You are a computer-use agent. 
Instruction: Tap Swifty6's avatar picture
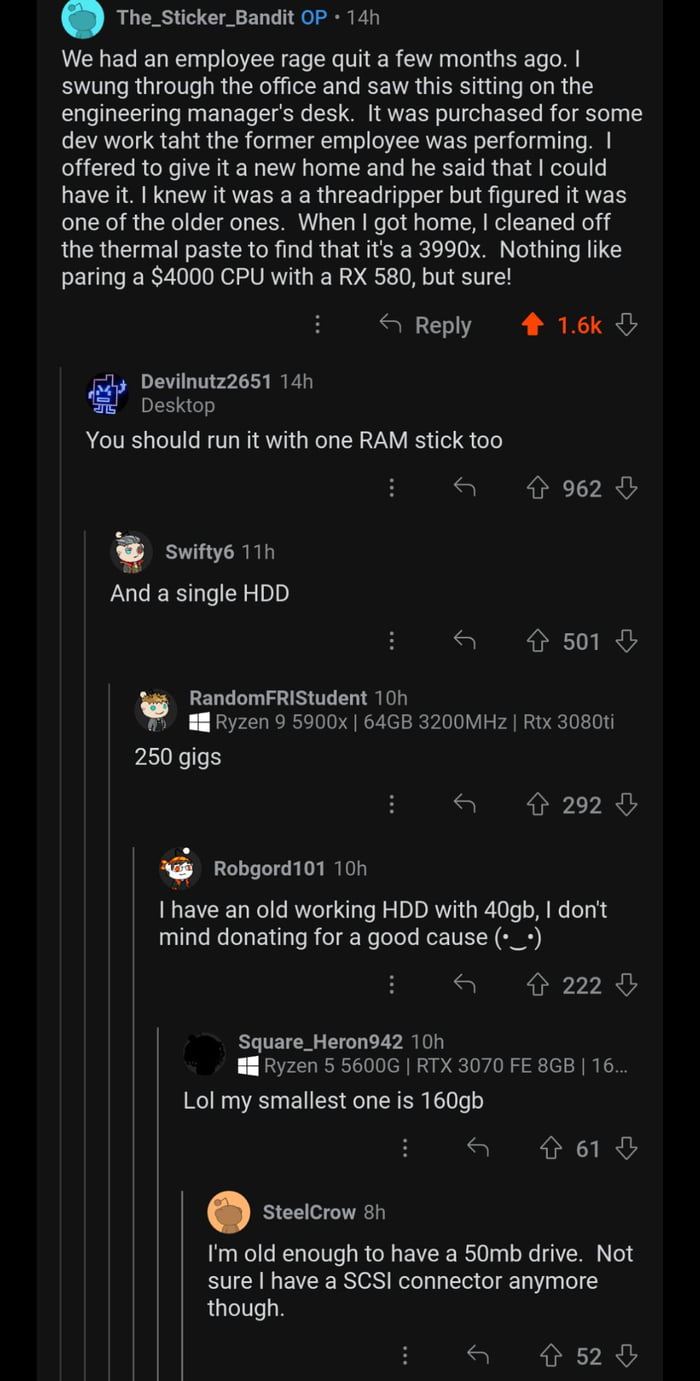(131, 552)
